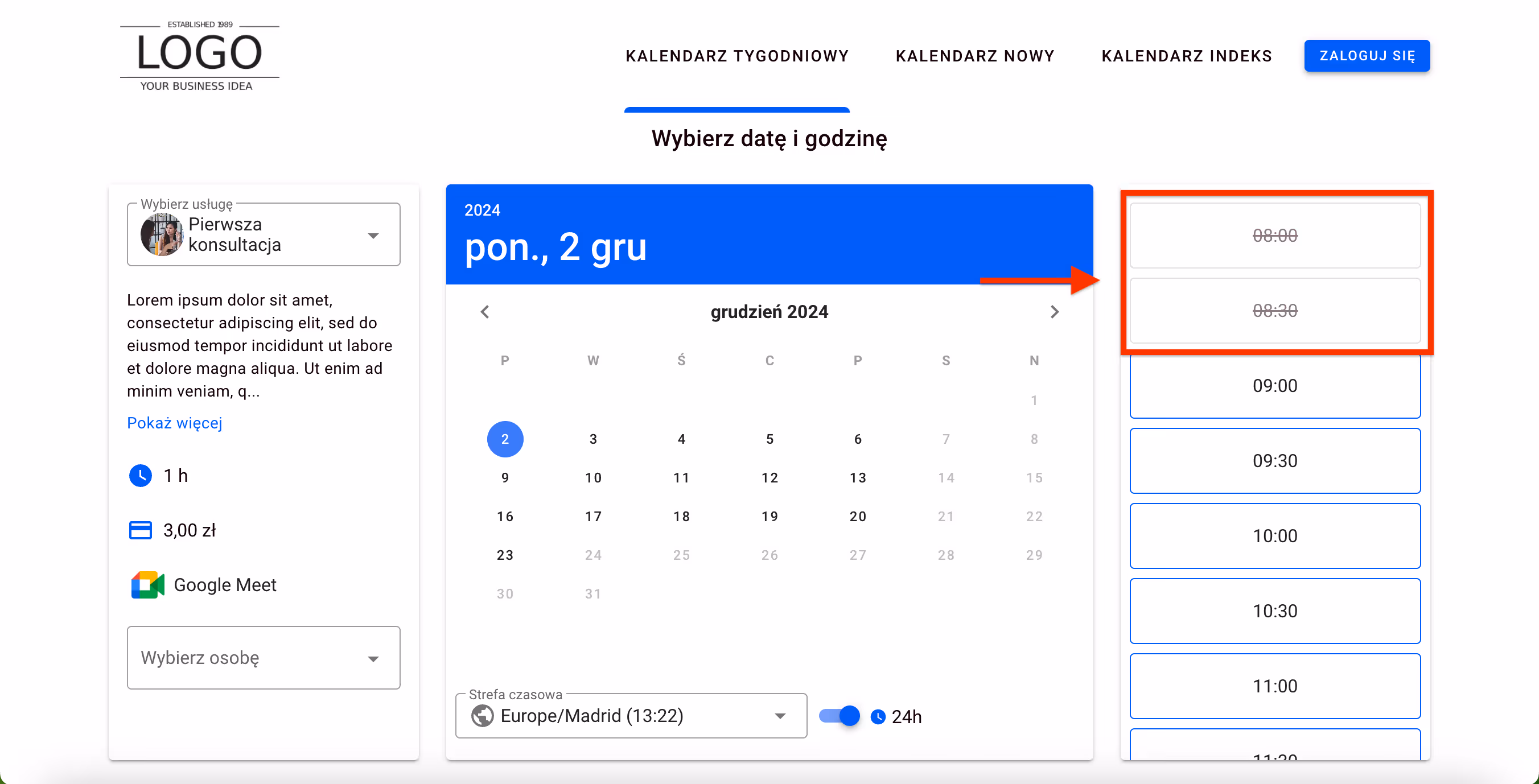The width and height of the screenshot is (1539, 784).
Task: Select December 5 in the calendar
Action: 769,439
